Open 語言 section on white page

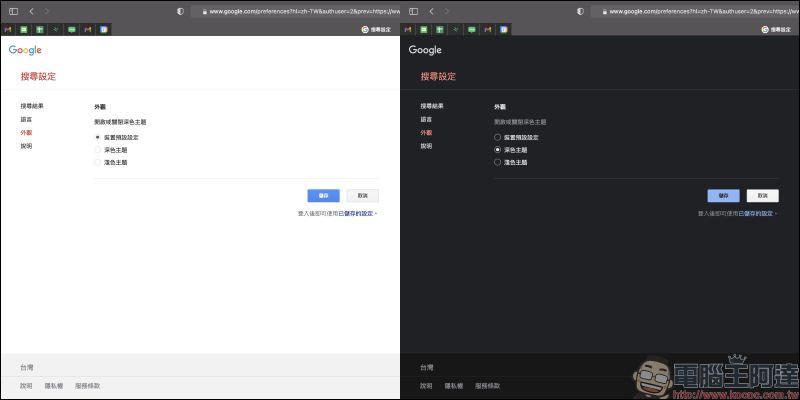coord(26,119)
